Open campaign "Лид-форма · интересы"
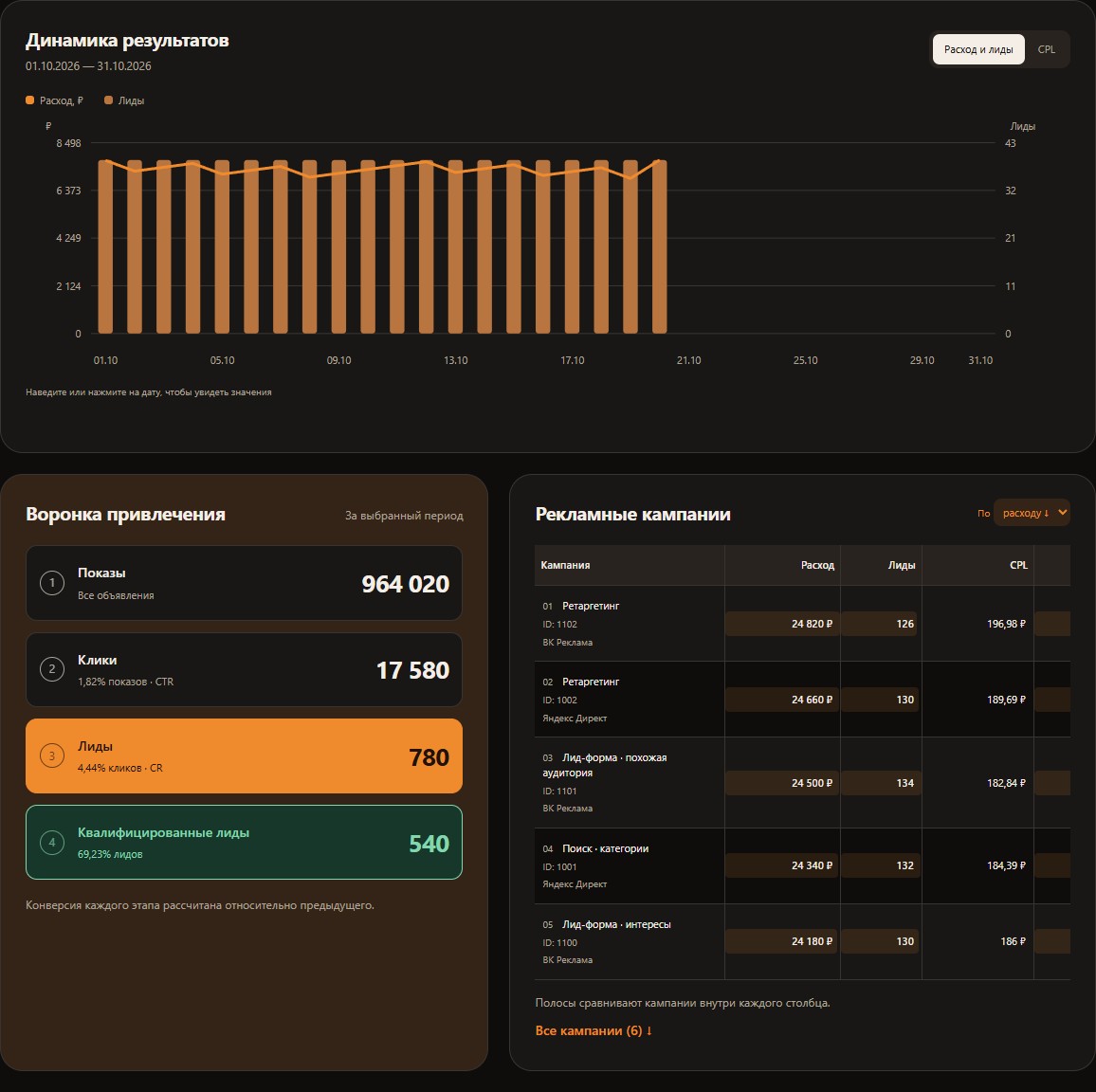This screenshot has height=1092, width=1096. click(x=616, y=924)
